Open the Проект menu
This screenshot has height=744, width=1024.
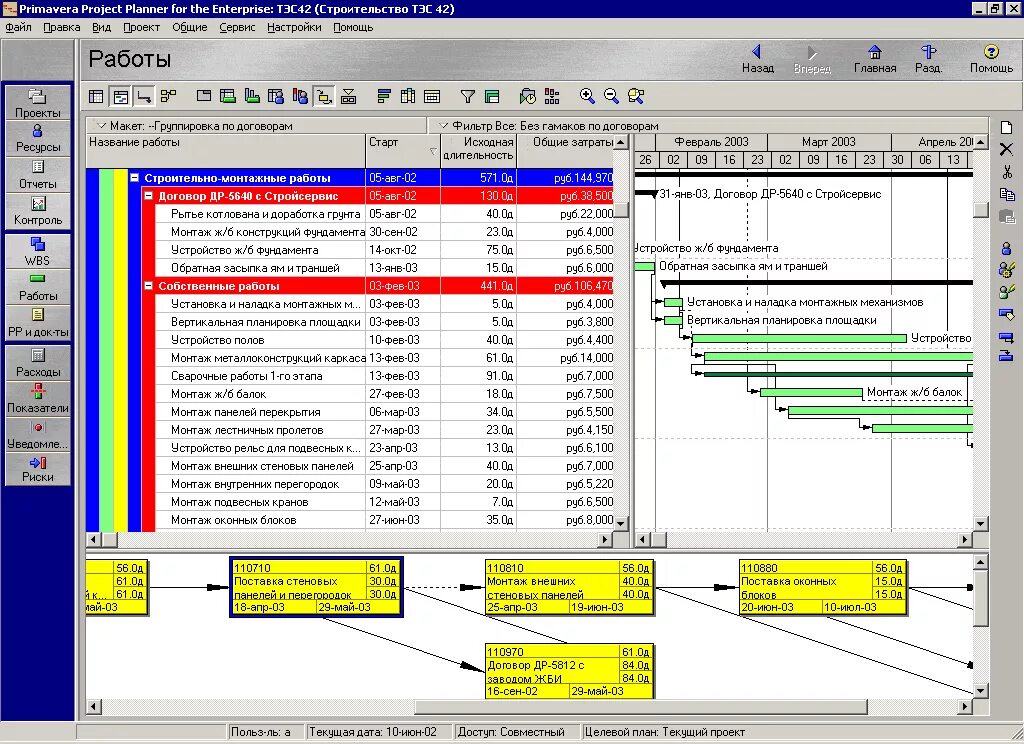tap(141, 27)
